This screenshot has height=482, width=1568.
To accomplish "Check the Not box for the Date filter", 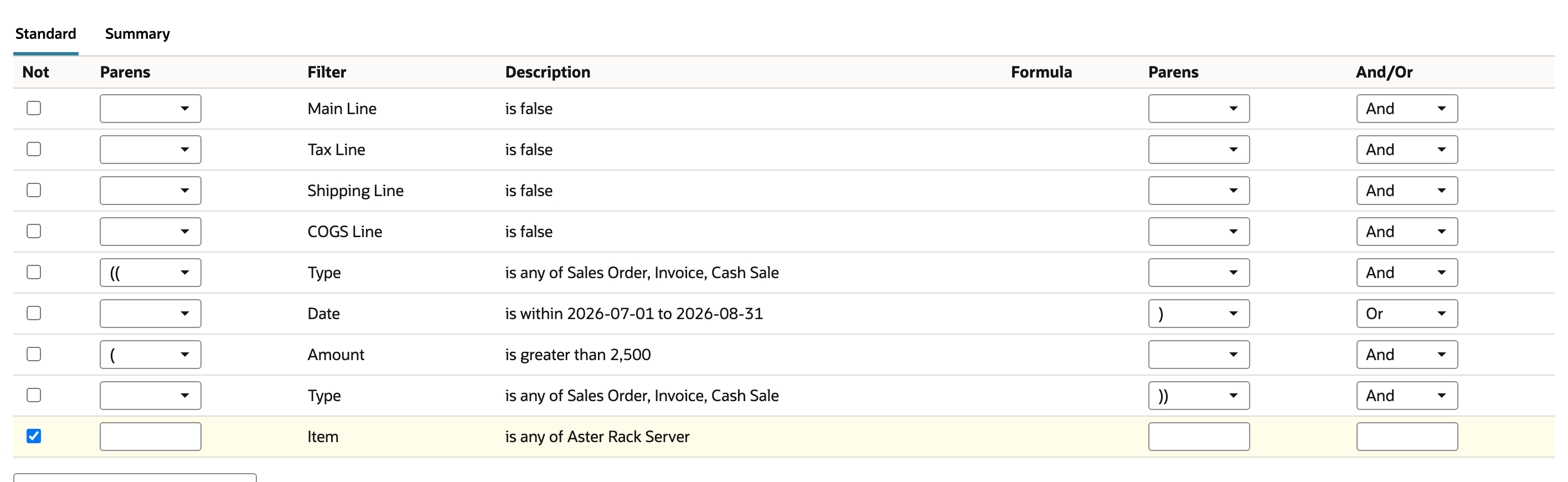I will 34,313.
